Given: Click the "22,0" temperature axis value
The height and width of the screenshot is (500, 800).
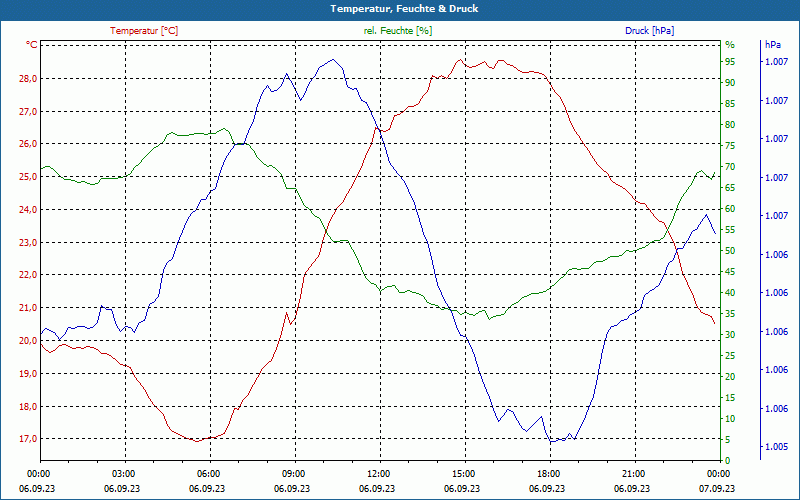Looking at the screenshot, I should coord(28,275).
